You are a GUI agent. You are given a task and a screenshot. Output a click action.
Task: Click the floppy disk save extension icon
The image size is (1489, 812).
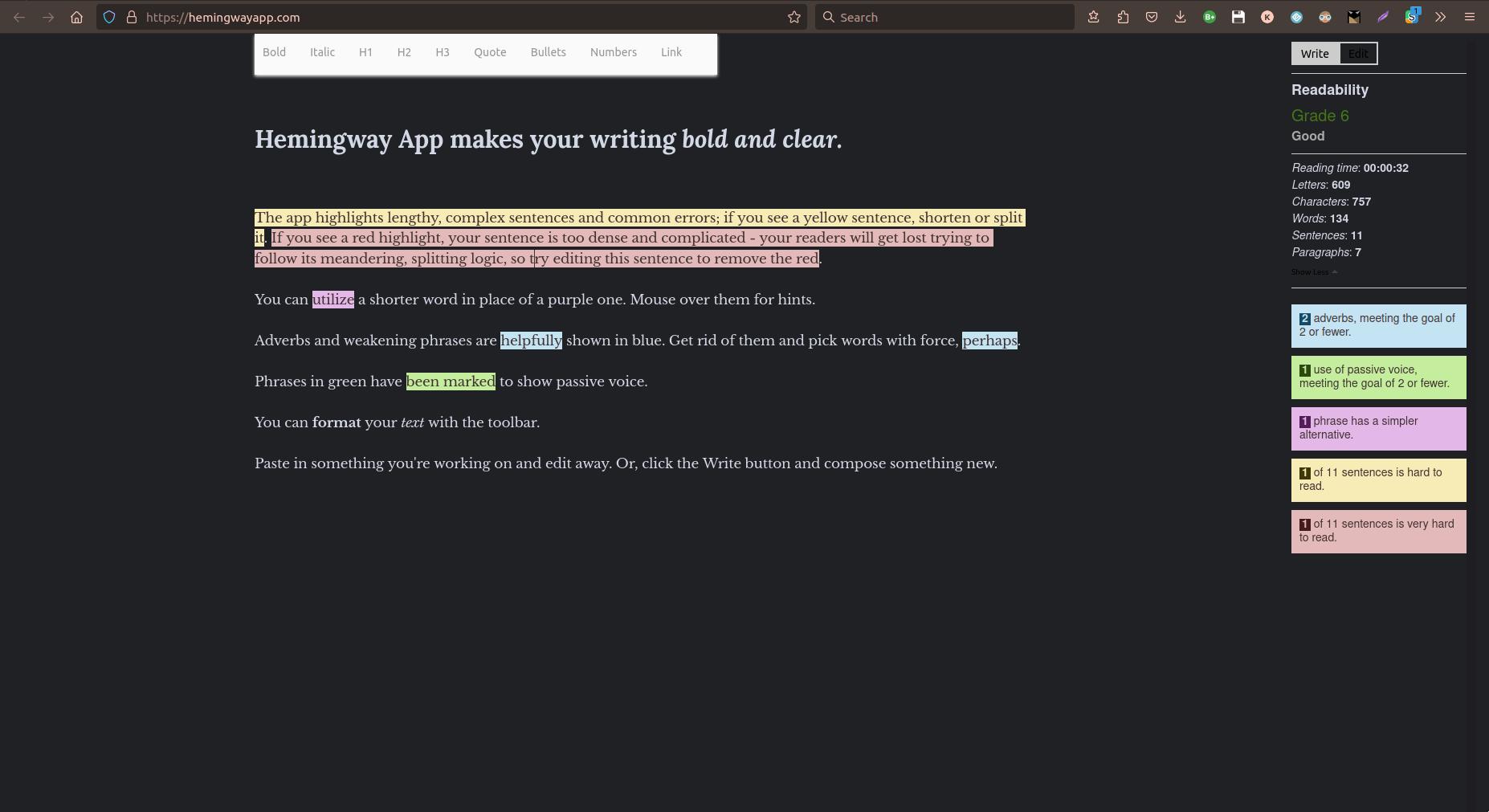1238,17
